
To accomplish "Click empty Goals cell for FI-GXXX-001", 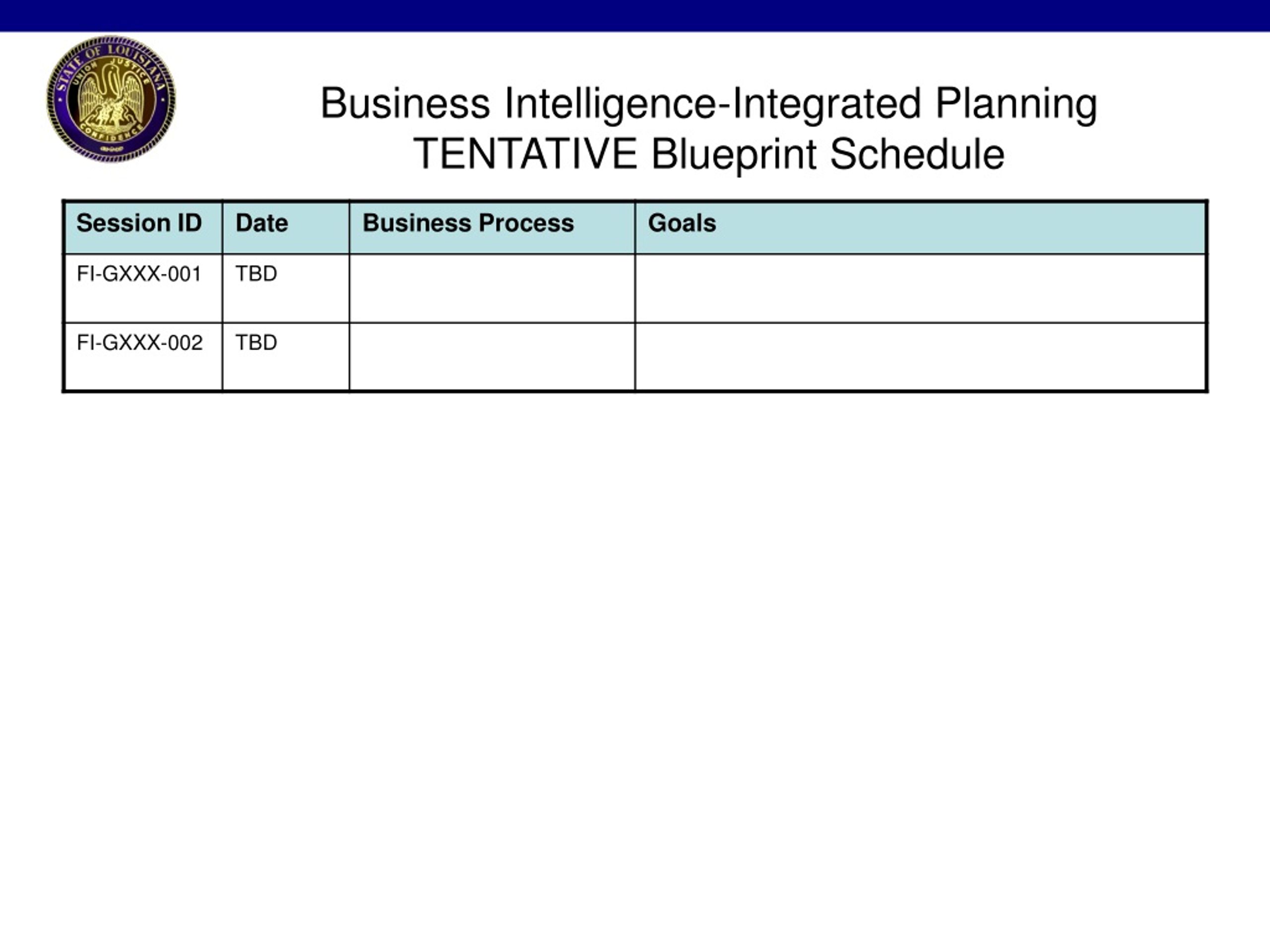I will click(x=921, y=288).
